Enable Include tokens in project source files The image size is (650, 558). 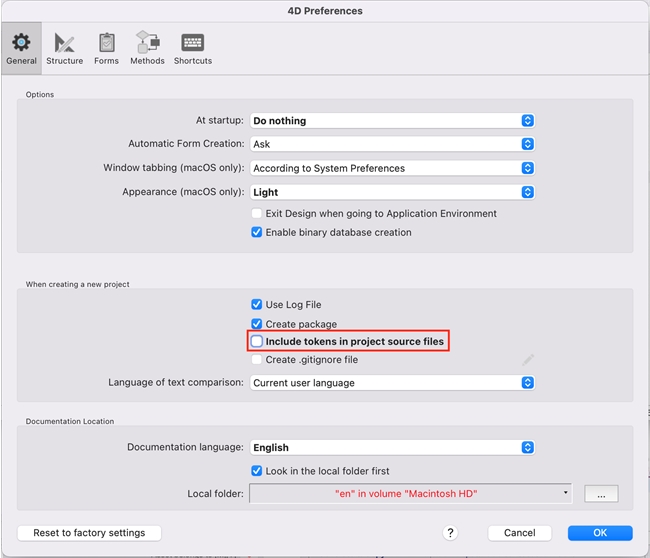click(x=258, y=342)
